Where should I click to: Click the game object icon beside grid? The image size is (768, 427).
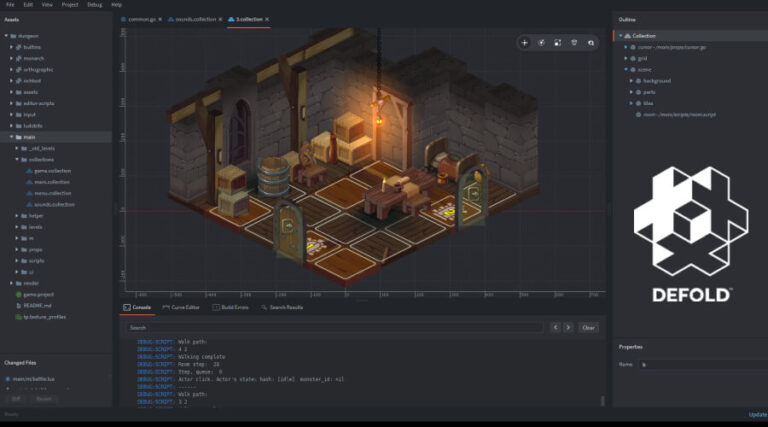coord(633,58)
